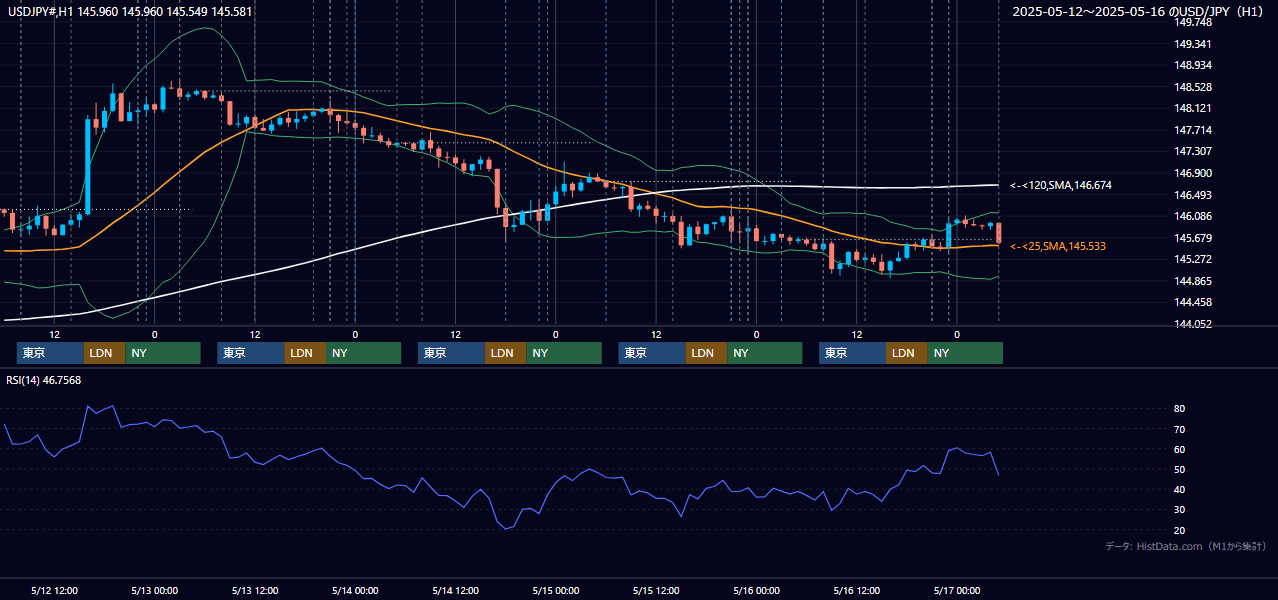Select the 2025-05-12～2025-05-16 date range title

coord(1139,12)
